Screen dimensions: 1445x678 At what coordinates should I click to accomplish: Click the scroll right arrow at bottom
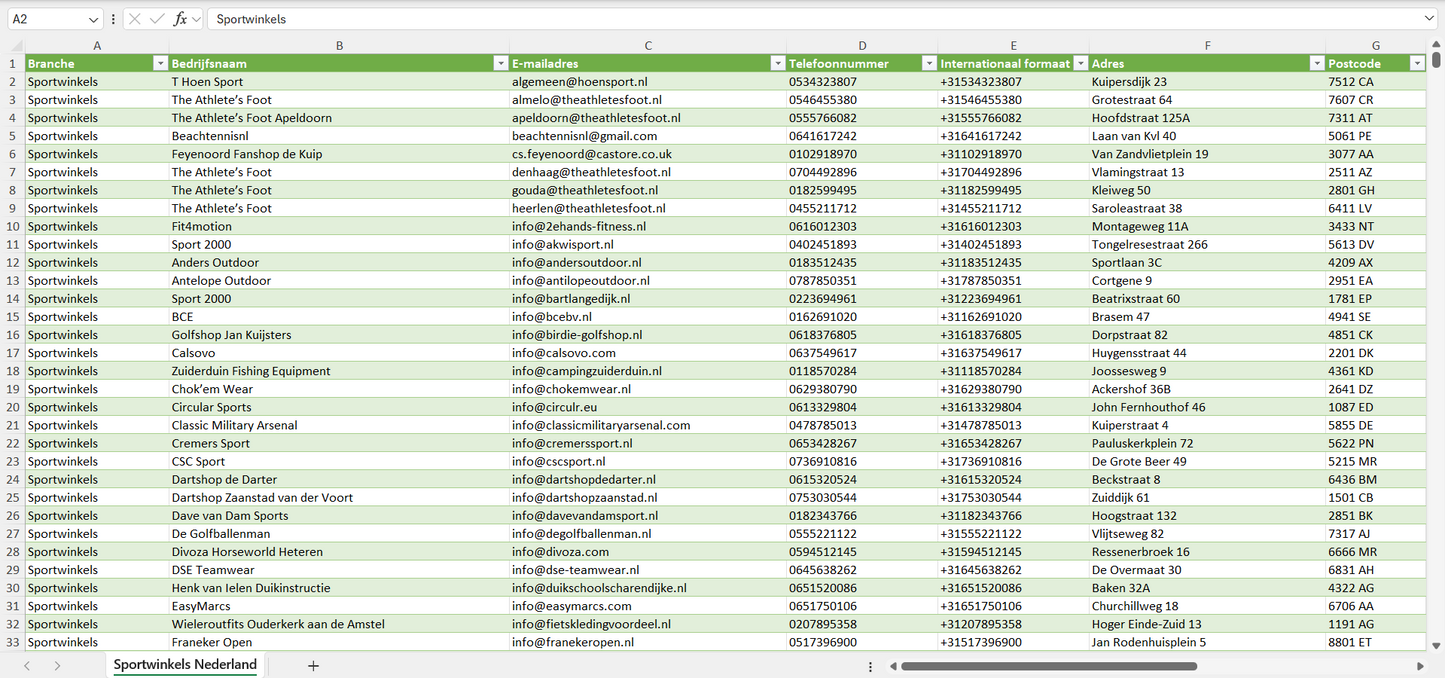click(x=1420, y=666)
